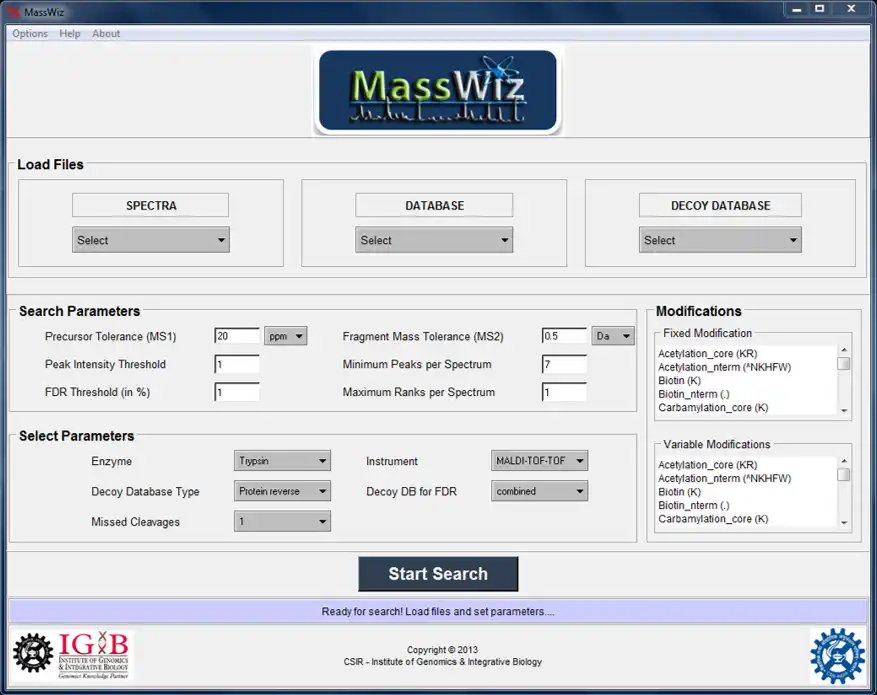Click the Ready for search status message

coord(438,612)
